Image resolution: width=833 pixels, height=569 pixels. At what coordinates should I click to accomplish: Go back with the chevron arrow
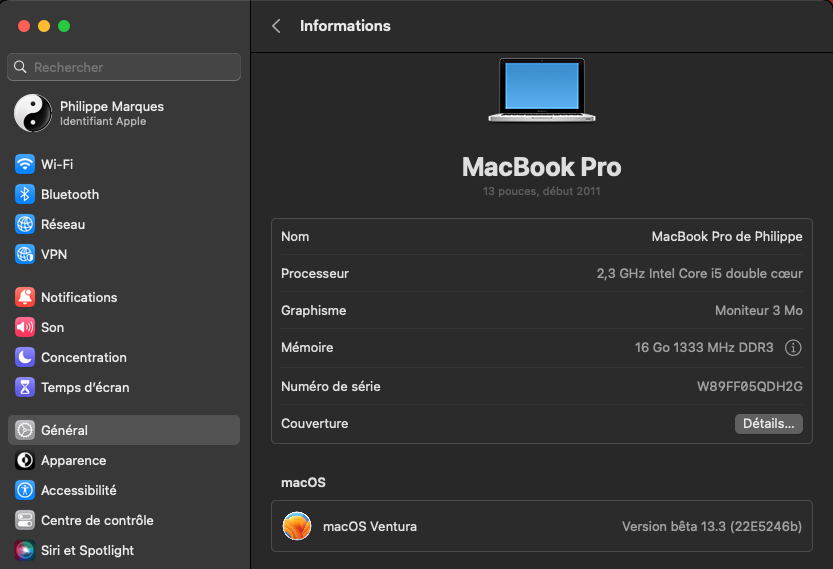276,26
